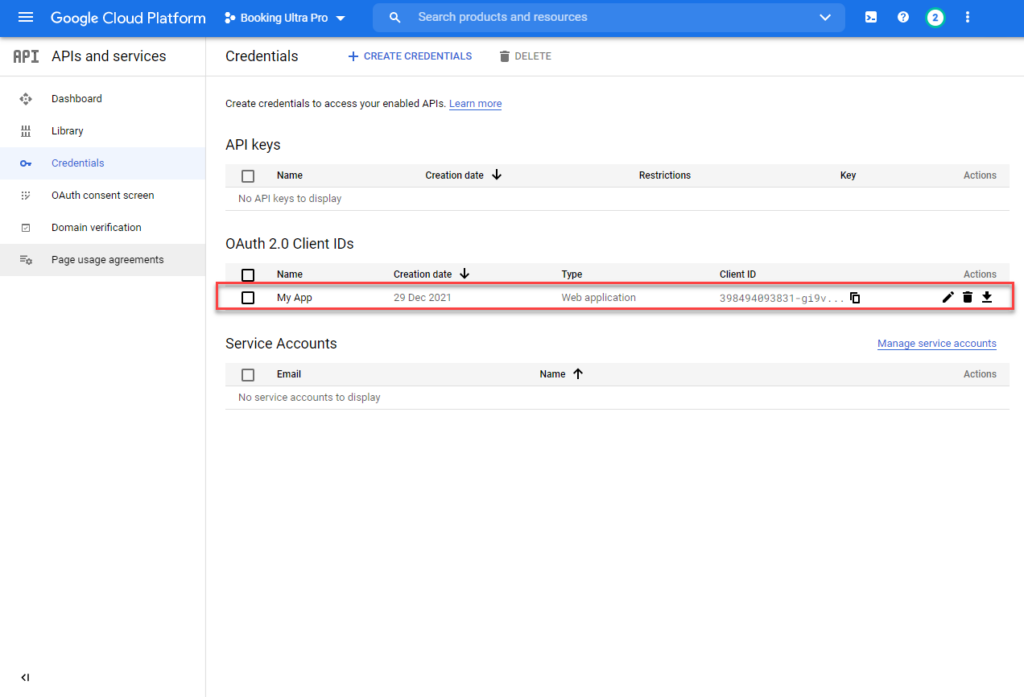Select all OAuth 2.0 Client IDs checkbox
Image resolution: width=1024 pixels, height=697 pixels.
(248, 274)
